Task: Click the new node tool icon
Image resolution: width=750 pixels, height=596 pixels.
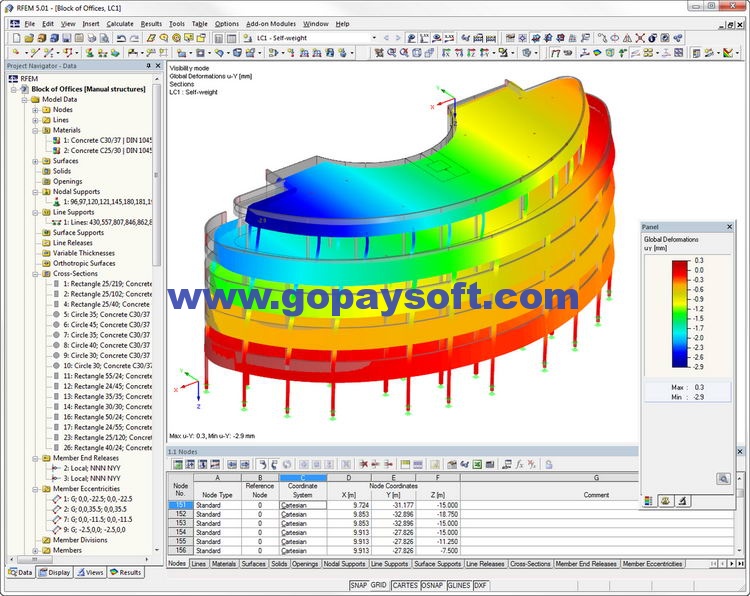Action: (x=16, y=53)
